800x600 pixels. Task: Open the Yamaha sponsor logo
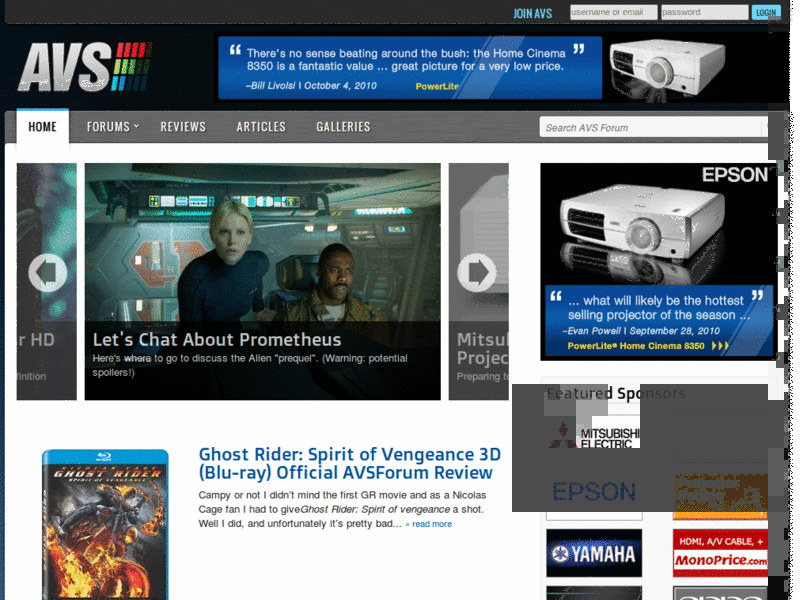(594, 554)
